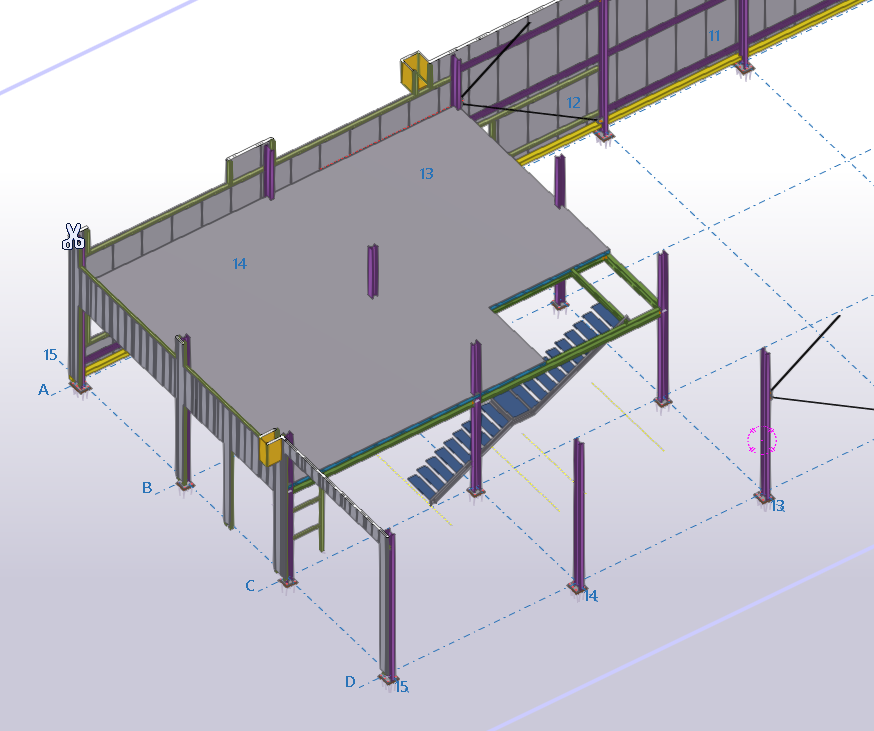Image resolution: width=874 pixels, height=731 pixels.
Task: Select the purple column at slab center
Action: point(372,270)
